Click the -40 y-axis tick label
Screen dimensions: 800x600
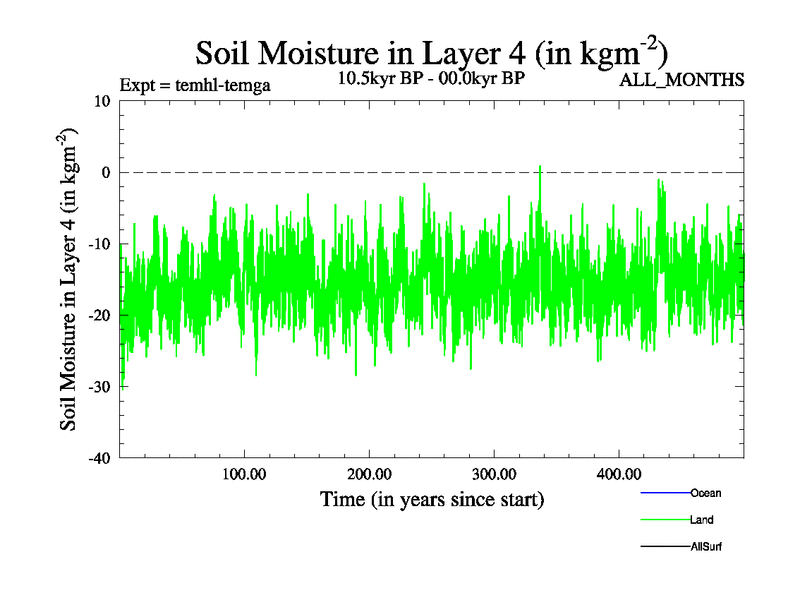100,458
